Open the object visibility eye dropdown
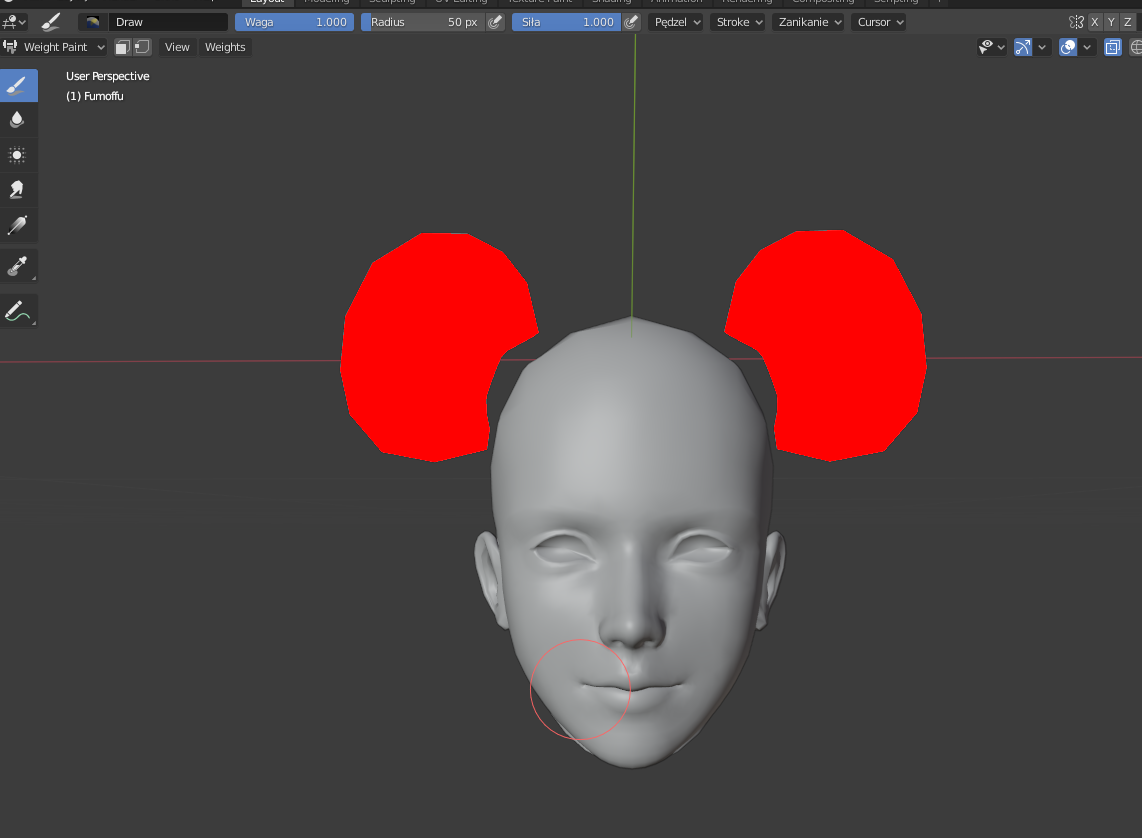The image size is (1142, 838). 991,47
